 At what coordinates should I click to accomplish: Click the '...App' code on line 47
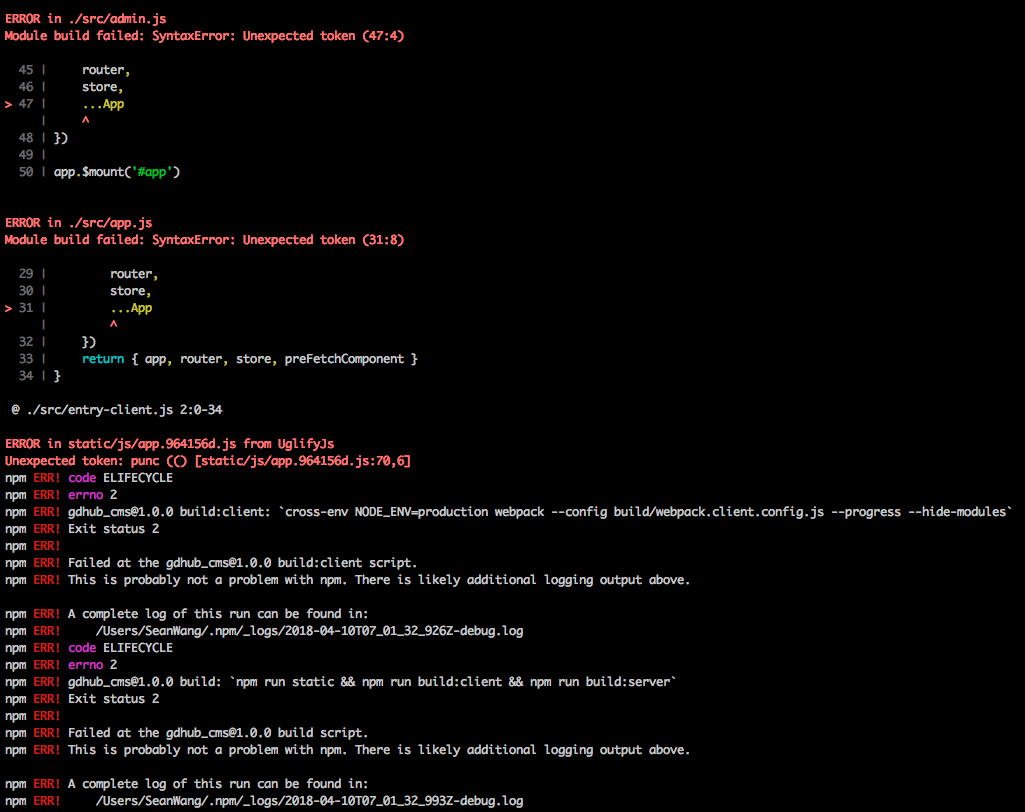[103, 104]
